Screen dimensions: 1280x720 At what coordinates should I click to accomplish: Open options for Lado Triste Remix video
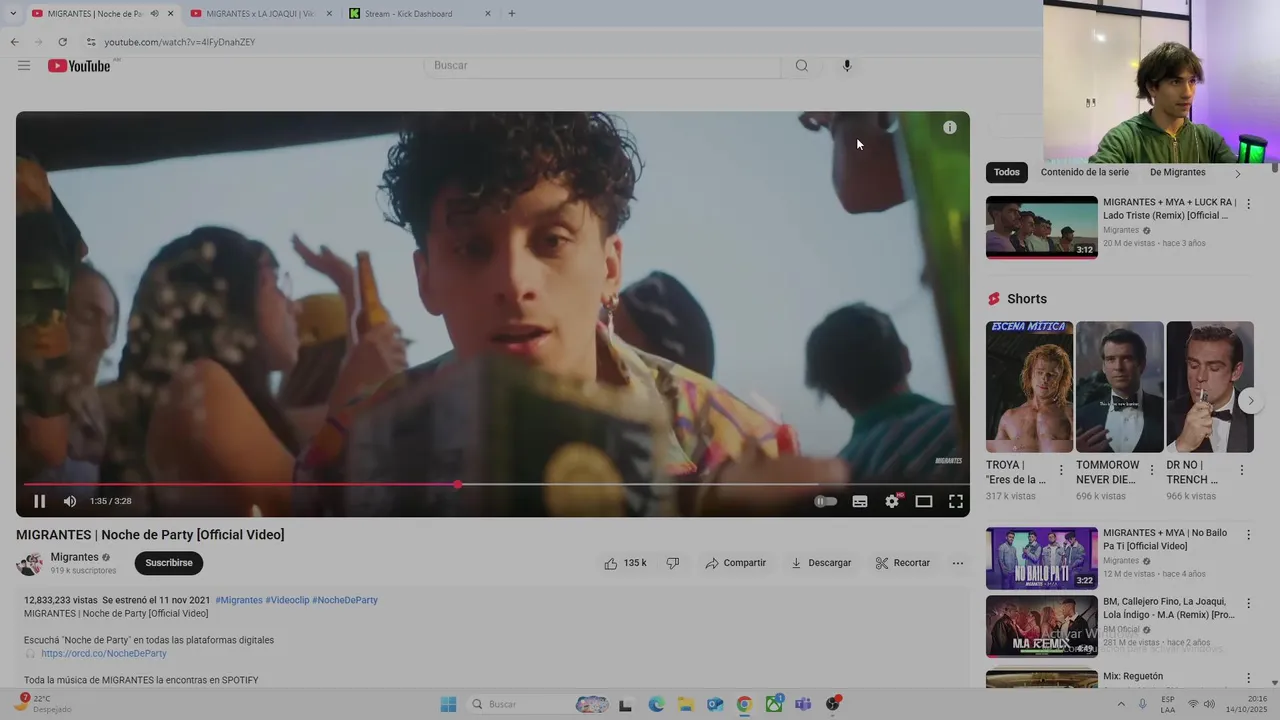[1248, 204]
